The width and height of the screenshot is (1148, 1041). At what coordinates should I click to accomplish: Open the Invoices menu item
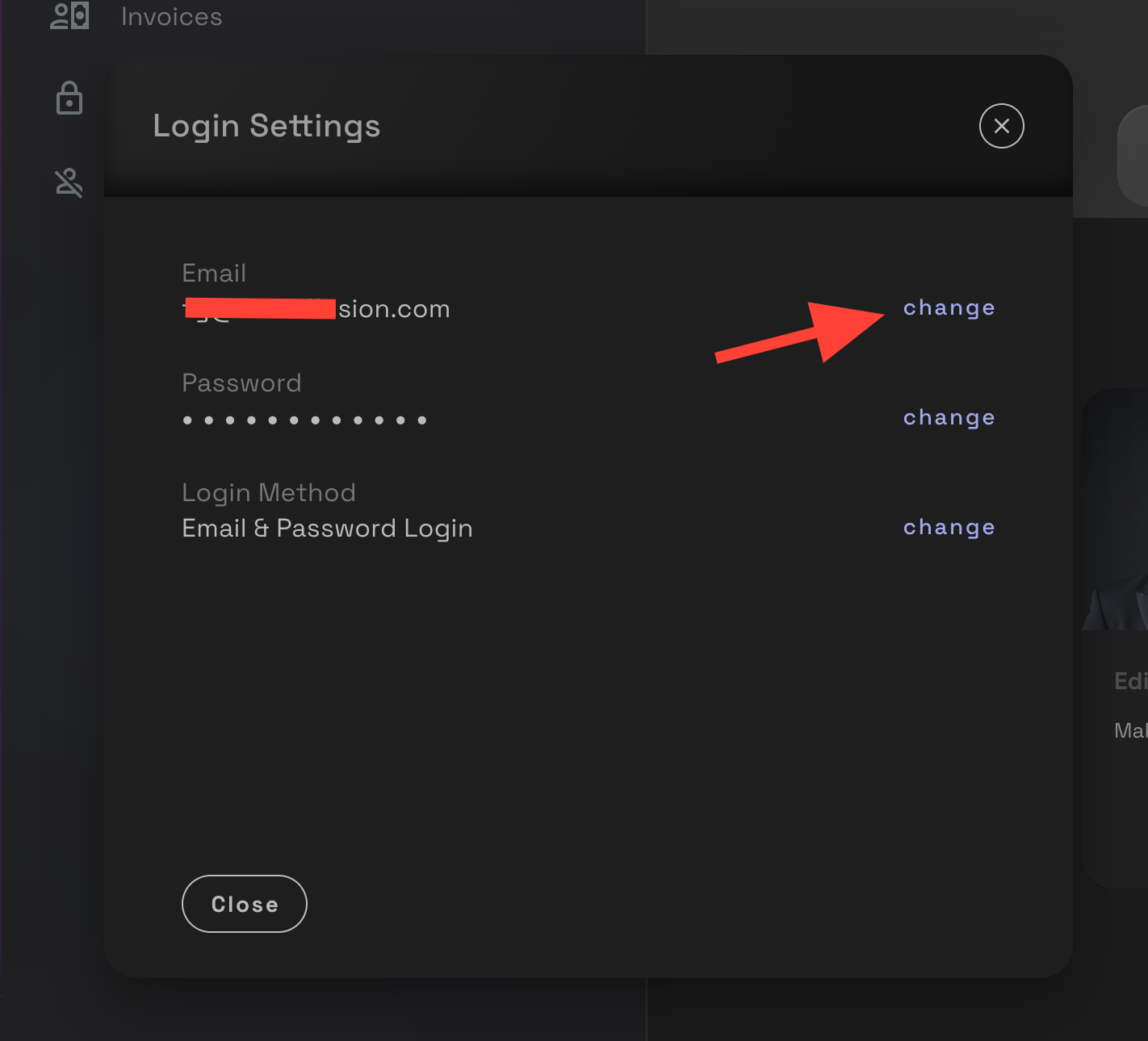tap(171, 17)
